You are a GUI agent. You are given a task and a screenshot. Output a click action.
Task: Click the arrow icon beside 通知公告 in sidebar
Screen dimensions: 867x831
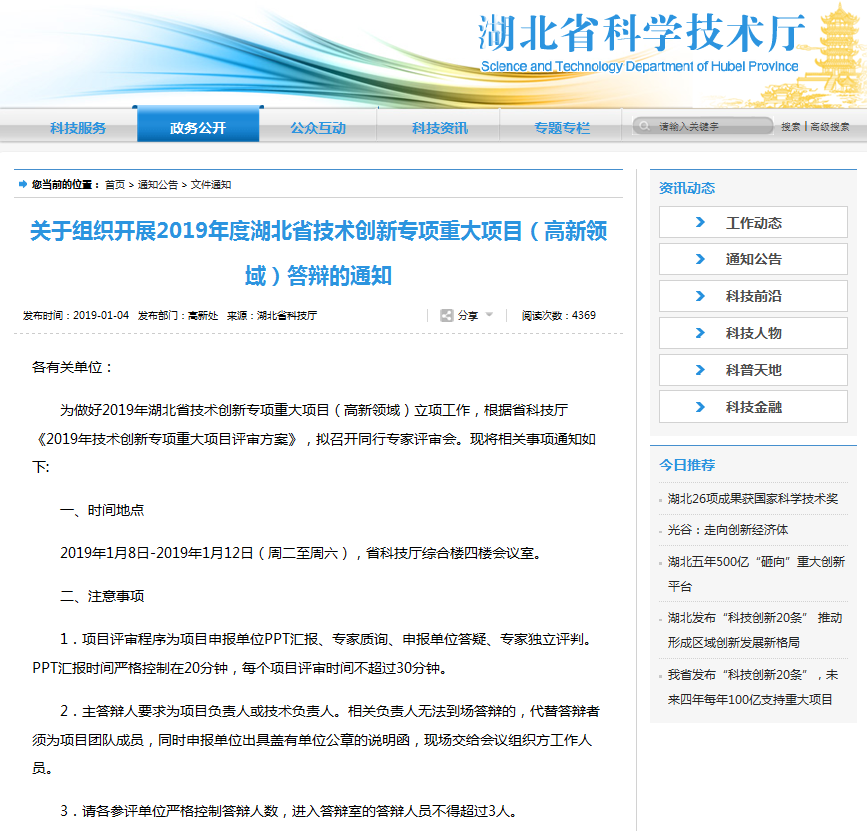point(700,259)
